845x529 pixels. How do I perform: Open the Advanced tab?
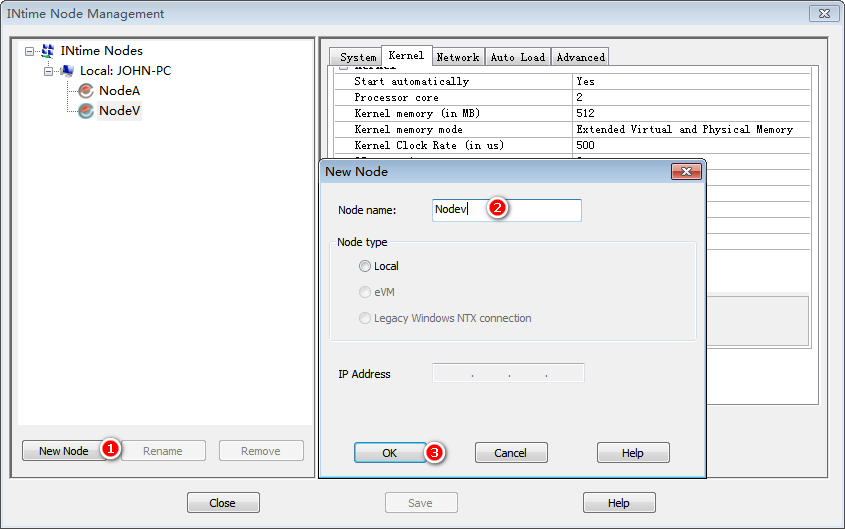point(580,57)
